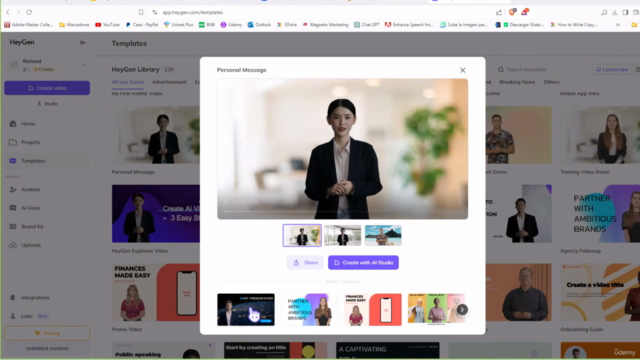Image resolution: width=640 pixels, height=360 pixels.
Task: Click the browser back arrow
Action: pyautogui.click(x=8, y=12)
